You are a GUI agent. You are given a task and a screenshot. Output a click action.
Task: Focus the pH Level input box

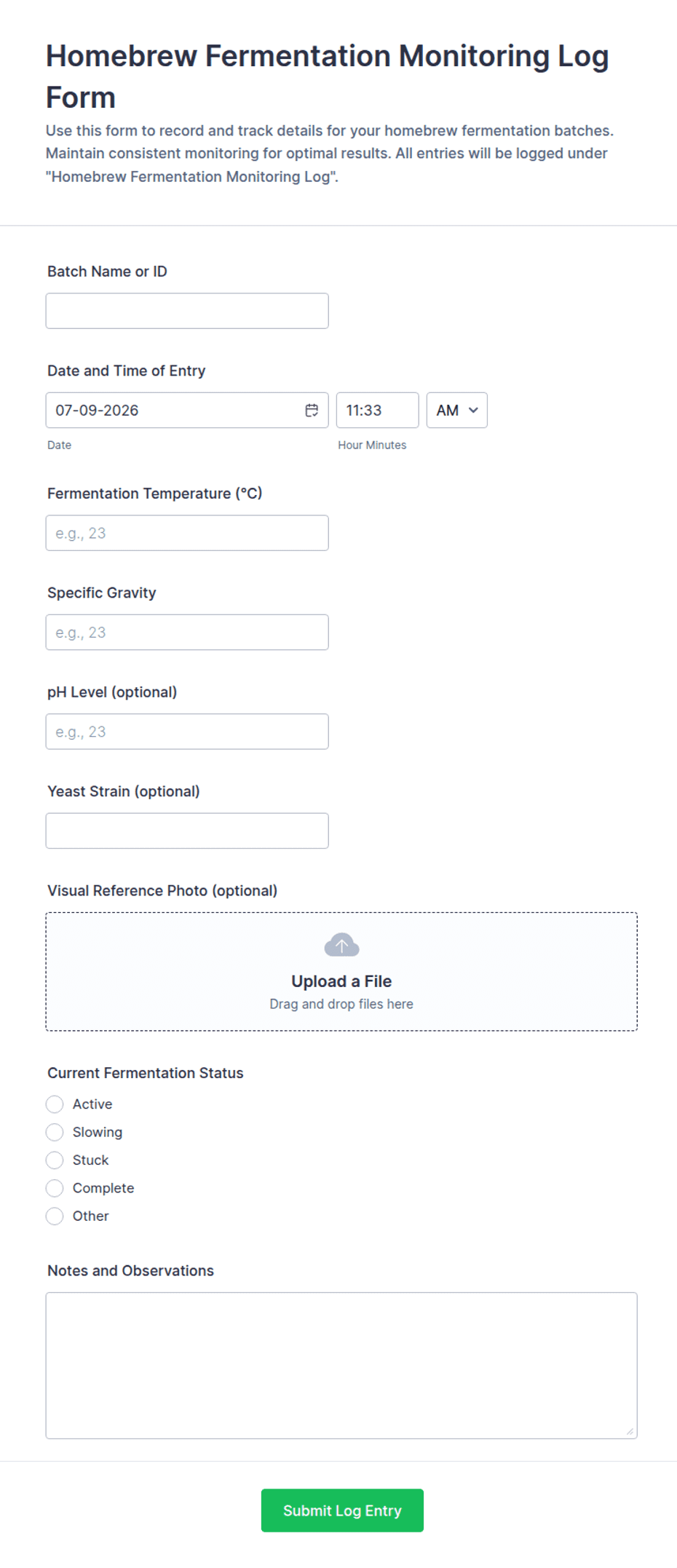click(187, 732)
